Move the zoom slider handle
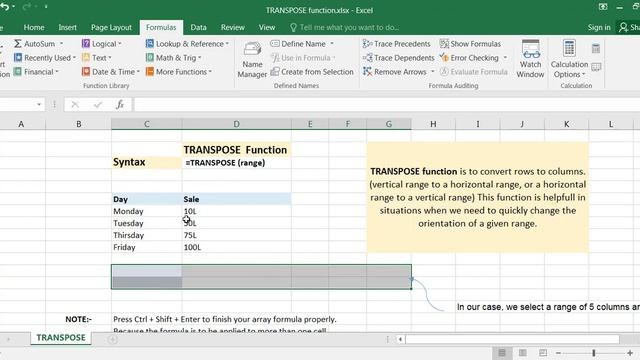The height and width of the screenshot is (360, 640). tap(594, 353)
